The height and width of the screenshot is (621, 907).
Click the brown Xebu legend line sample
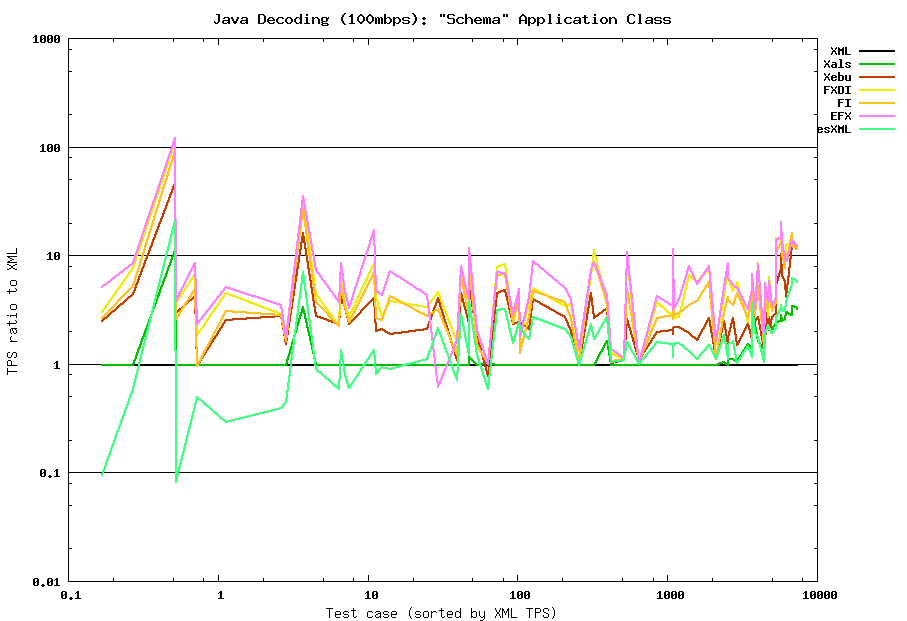pos(876,77)
